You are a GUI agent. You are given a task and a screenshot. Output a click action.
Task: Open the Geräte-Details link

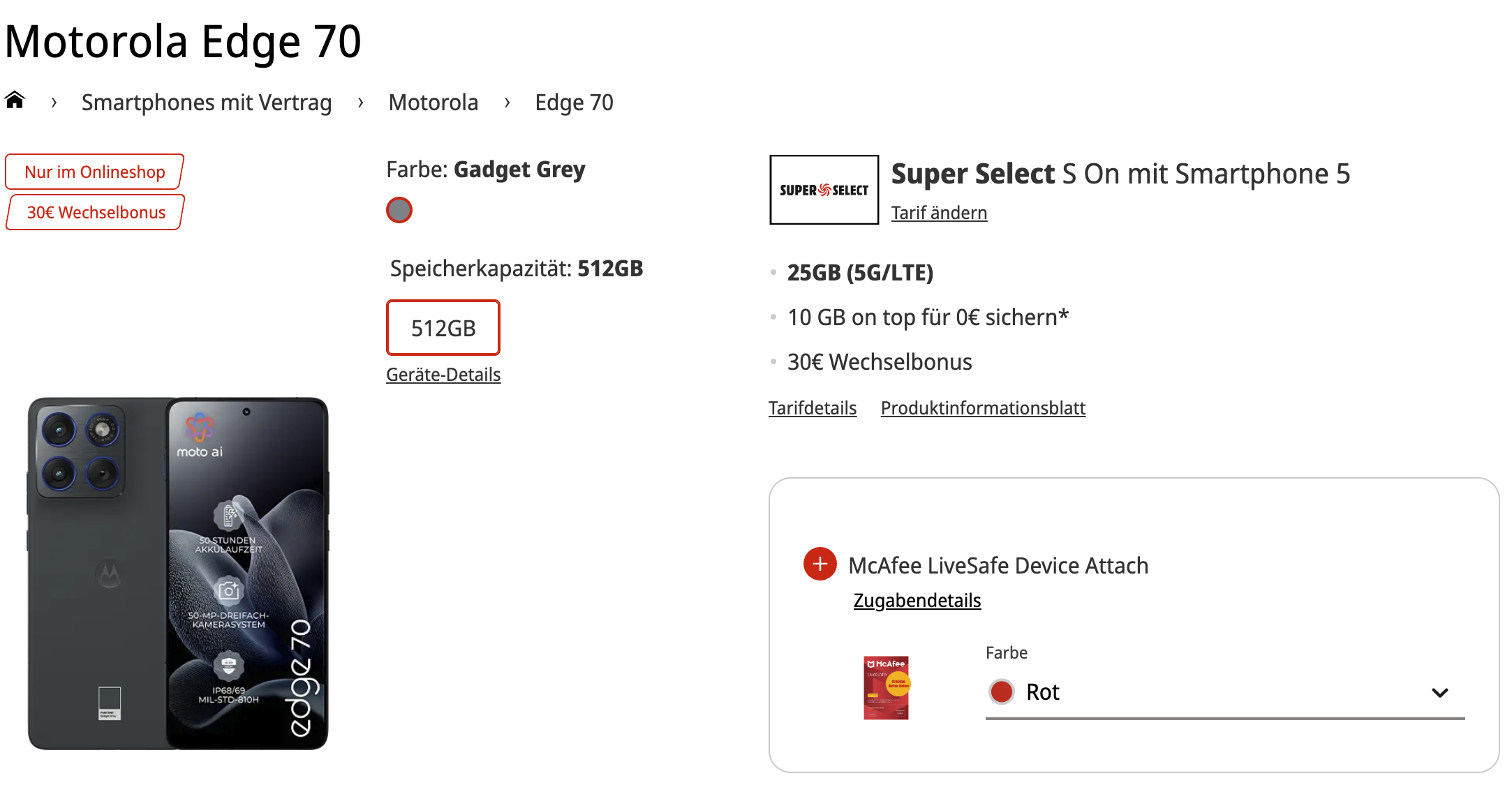tap(443, 375)
